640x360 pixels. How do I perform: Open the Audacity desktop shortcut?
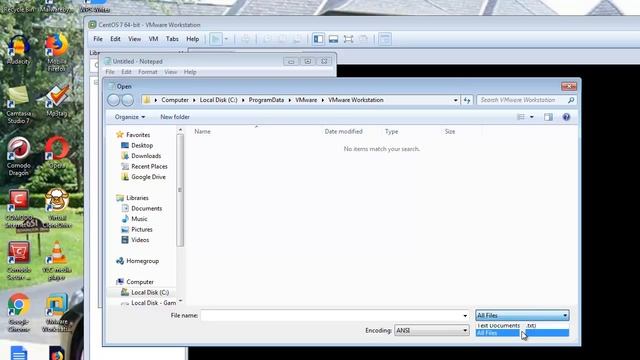tap(18, 50)
